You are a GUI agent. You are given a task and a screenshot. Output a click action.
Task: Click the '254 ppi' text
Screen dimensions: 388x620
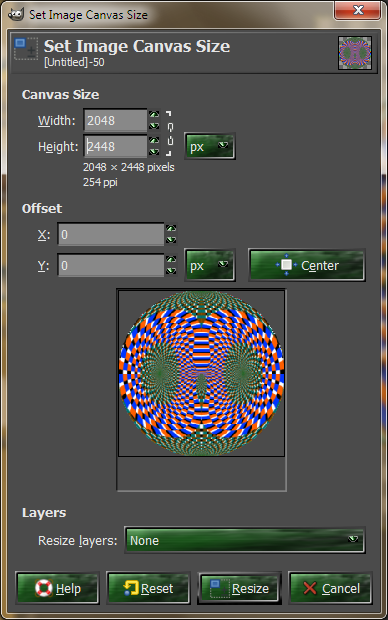click(x=100, y=182)
